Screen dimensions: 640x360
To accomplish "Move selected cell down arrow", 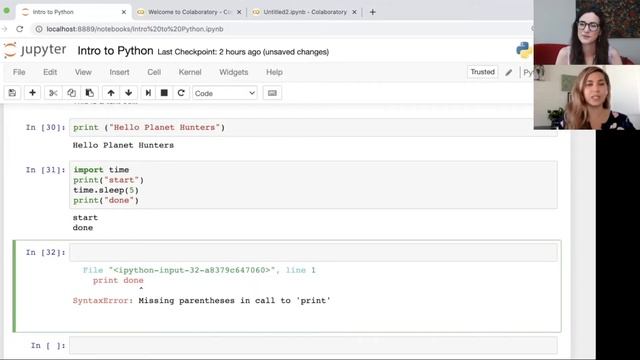I will [x=129, y=93].
